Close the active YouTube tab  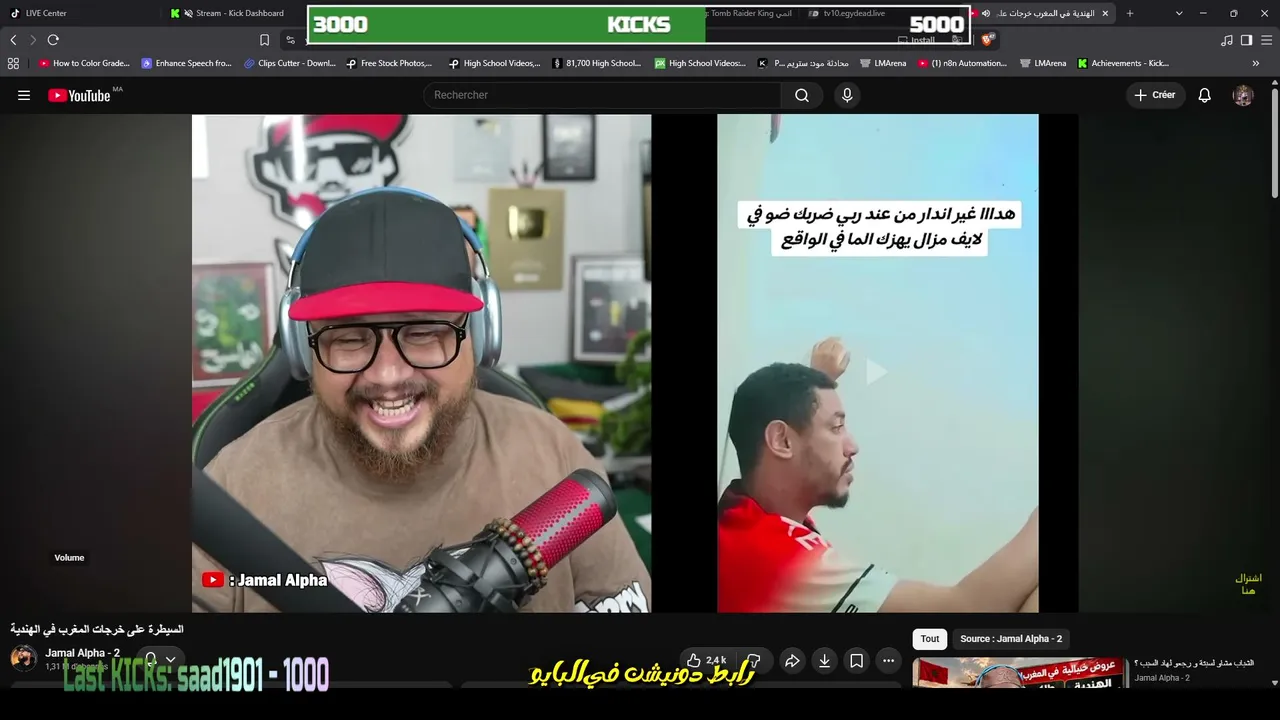click(1105, 13)
